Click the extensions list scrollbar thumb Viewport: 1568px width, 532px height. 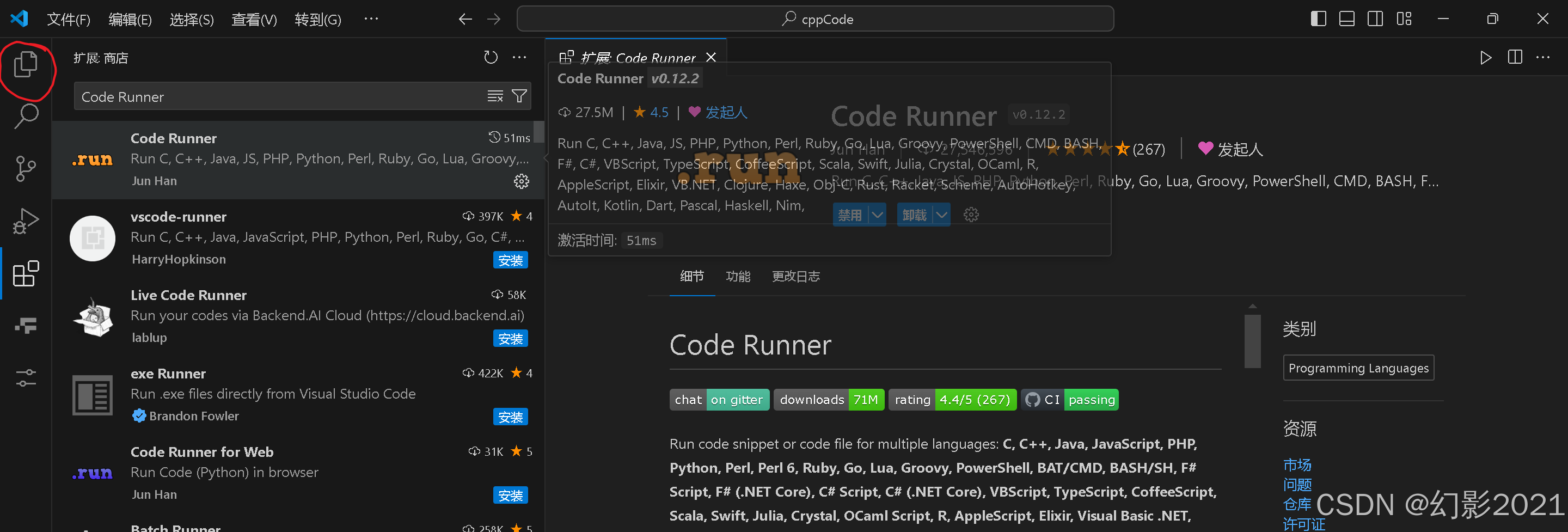point(538,131)
